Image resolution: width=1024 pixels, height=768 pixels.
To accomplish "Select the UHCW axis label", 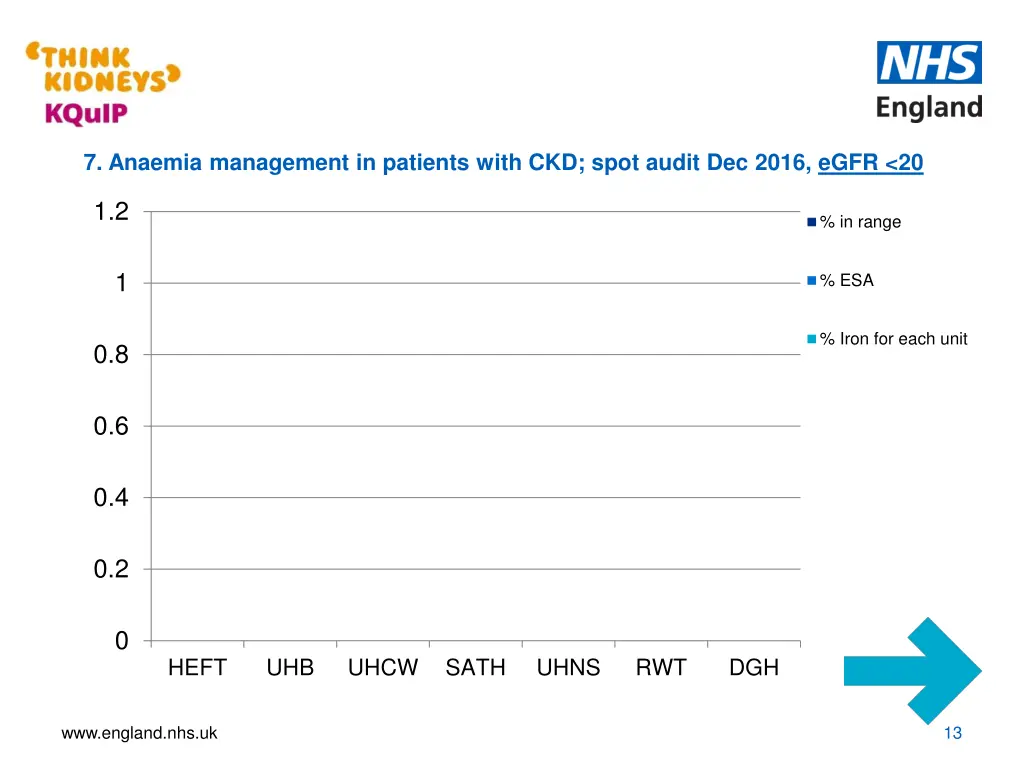I will (x=383, y=668).
